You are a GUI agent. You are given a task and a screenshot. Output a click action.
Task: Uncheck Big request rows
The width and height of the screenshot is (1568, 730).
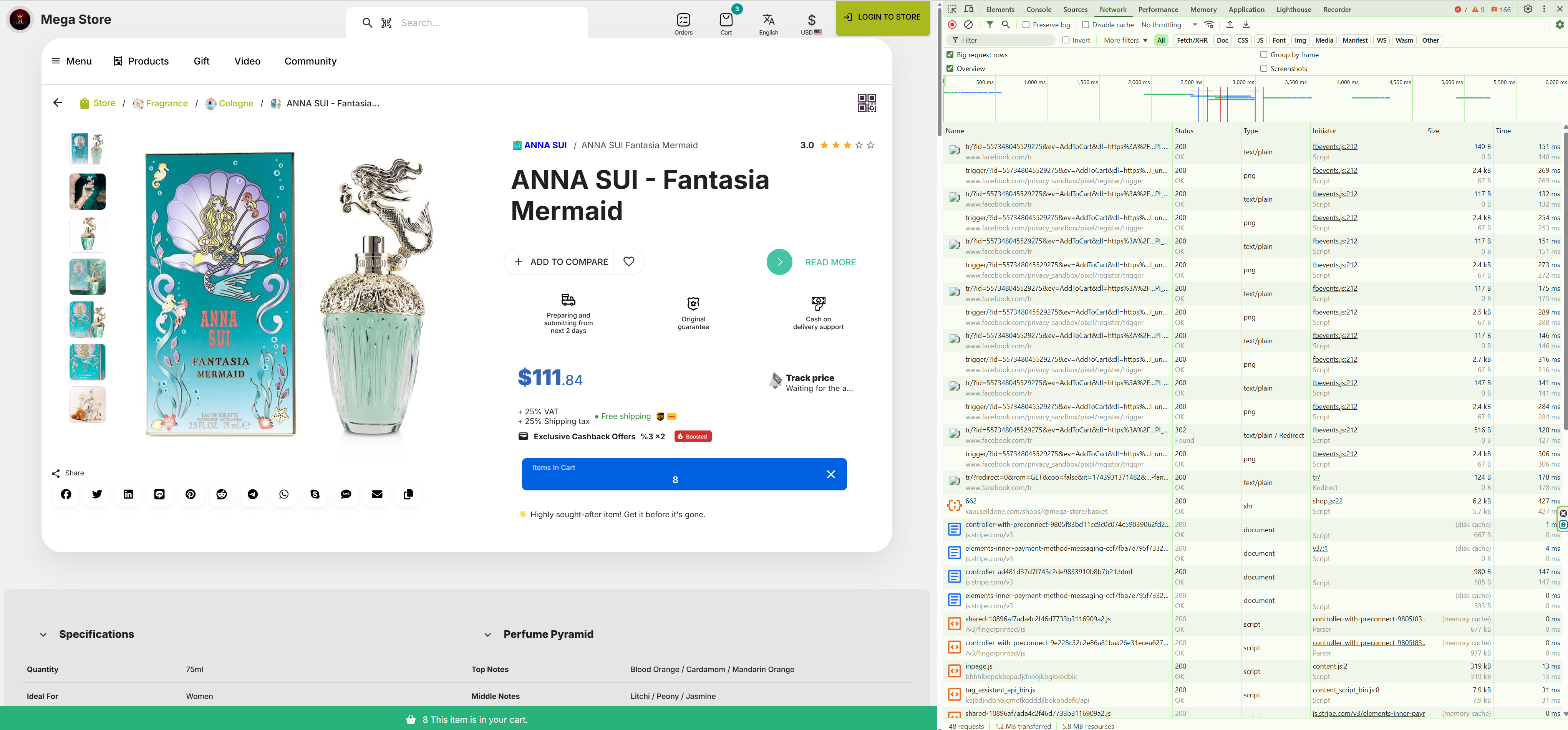click(950, 55)
